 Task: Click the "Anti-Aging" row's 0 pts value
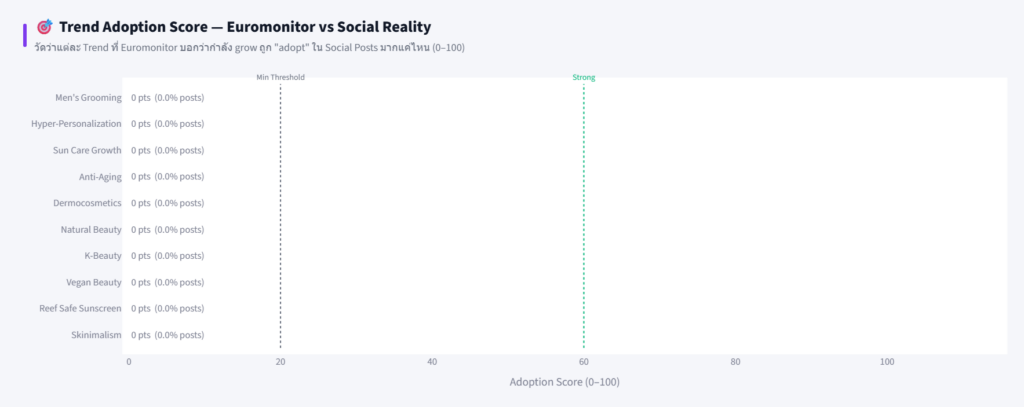[167, 177]
